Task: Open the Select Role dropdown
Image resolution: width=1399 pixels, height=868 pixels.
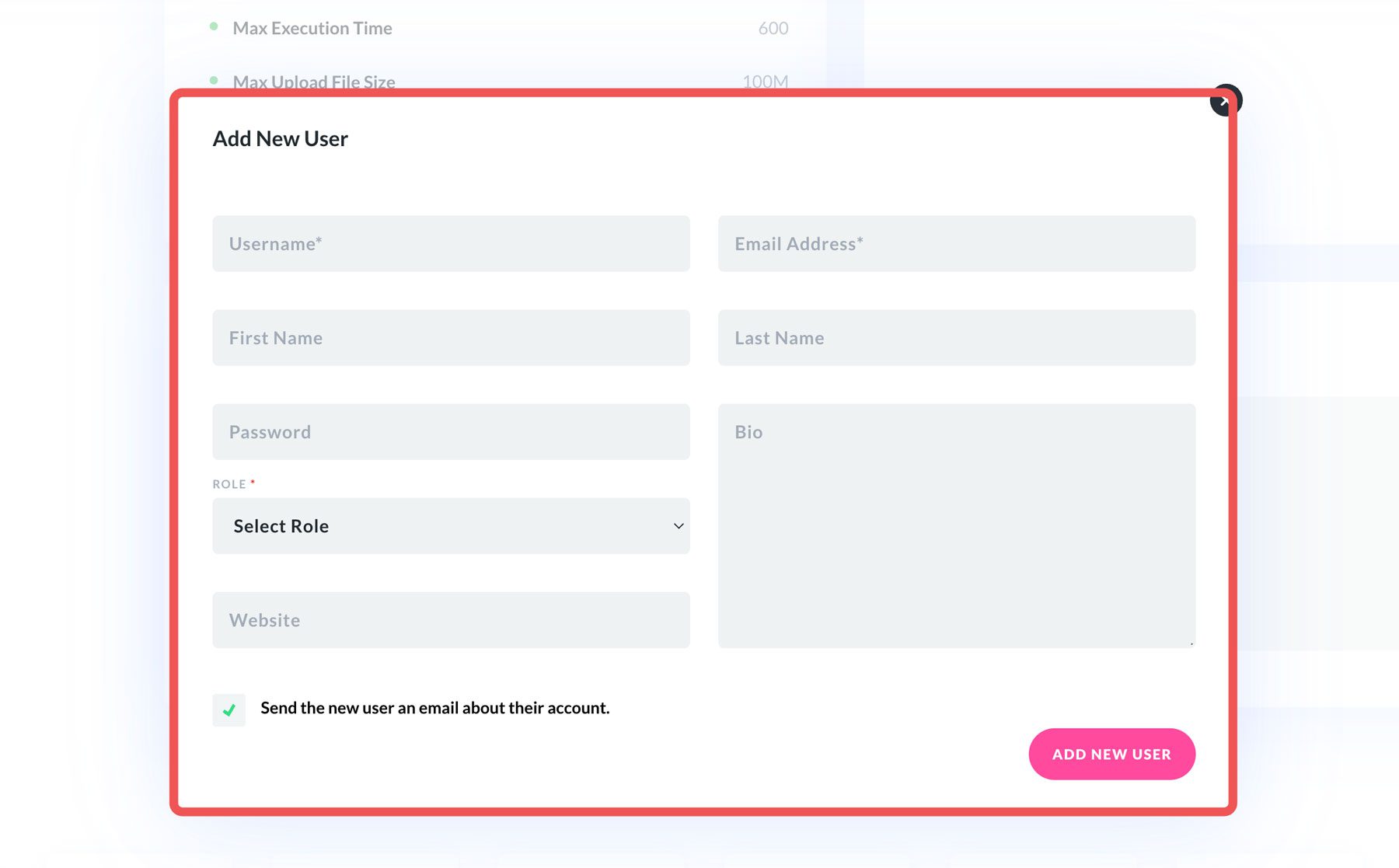Action: (x=451, y=526)
